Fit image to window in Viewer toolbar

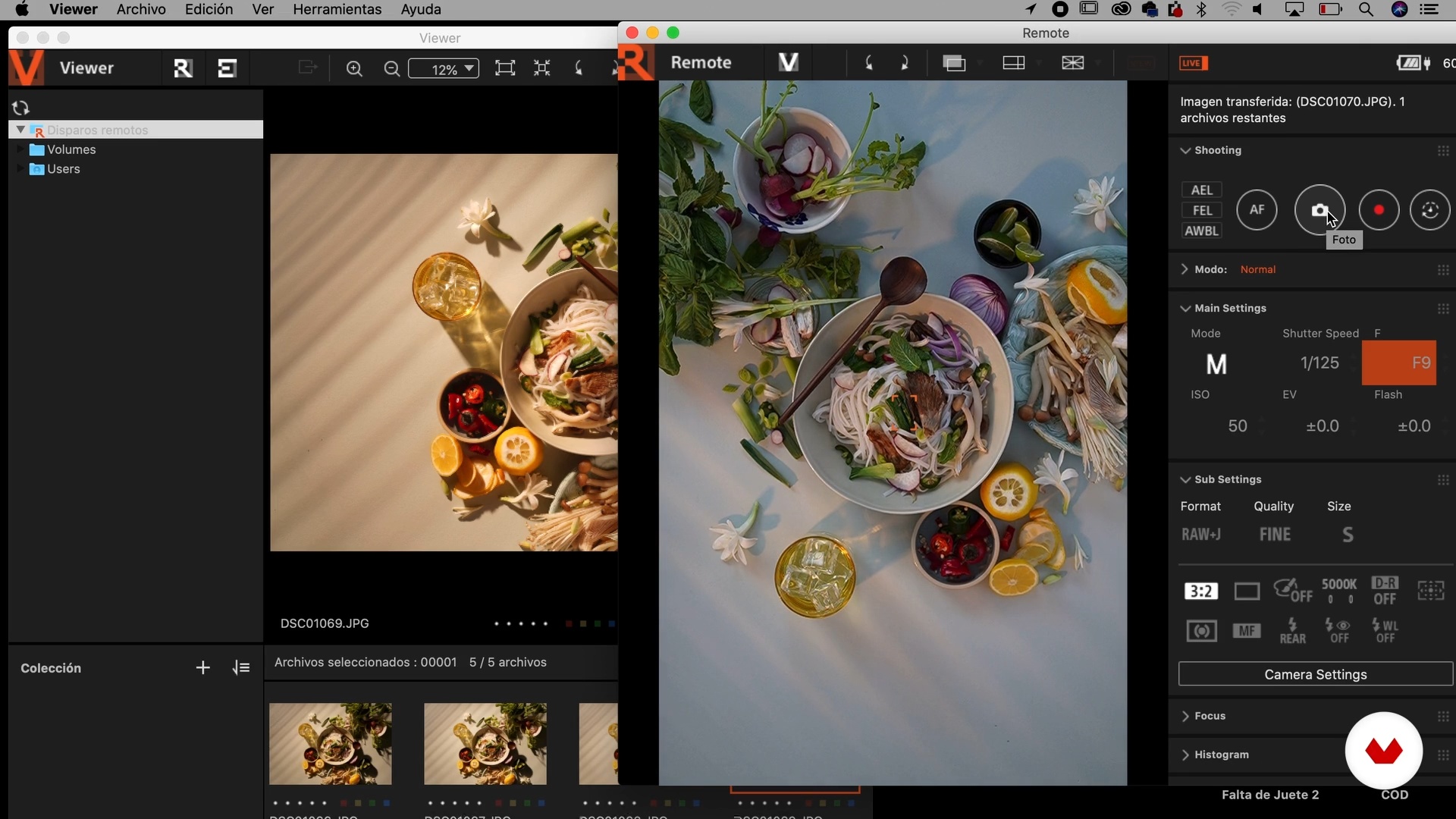tap(505, 68)
